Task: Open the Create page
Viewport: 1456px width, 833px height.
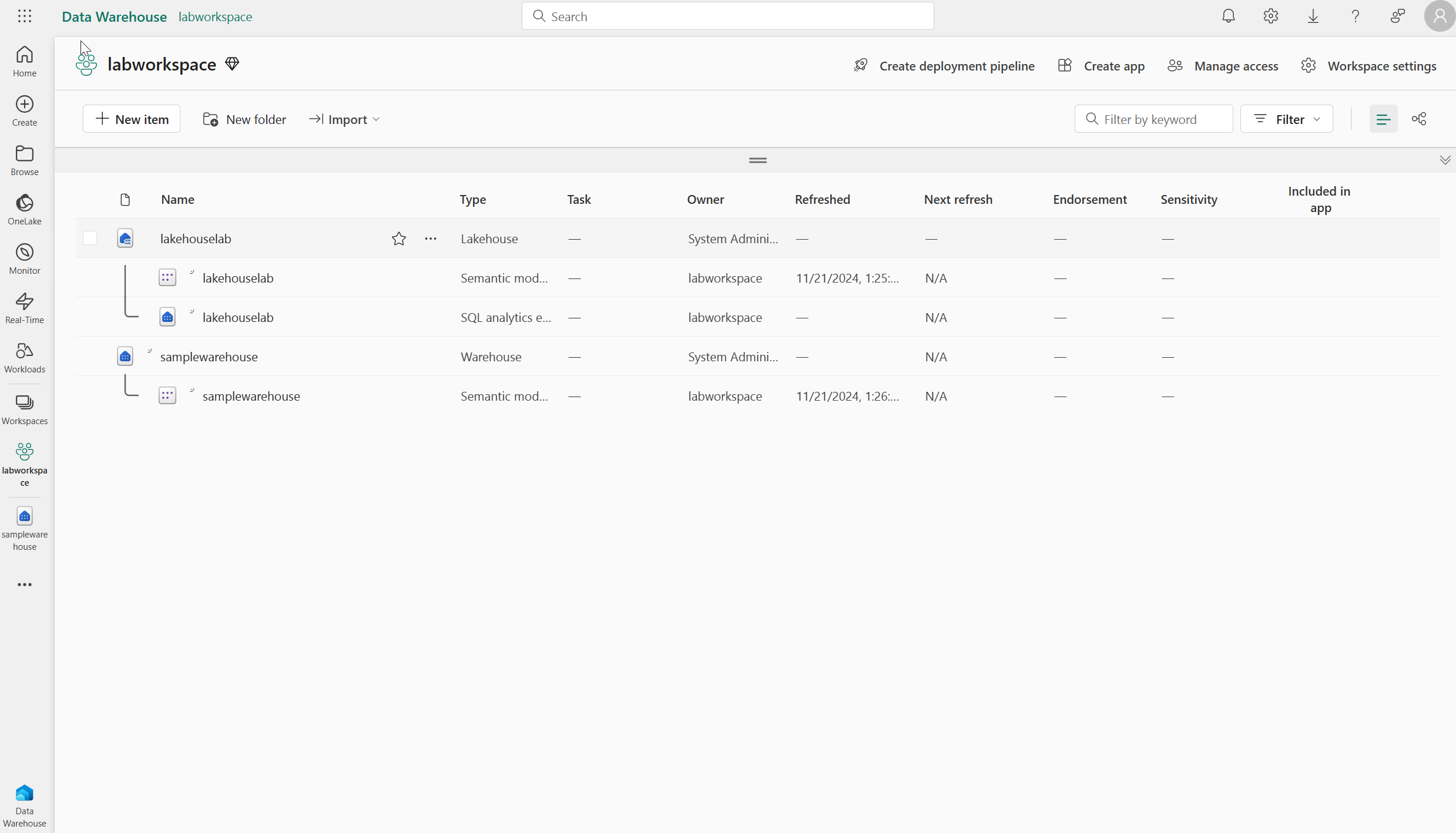Action: [x=25, y=110]
